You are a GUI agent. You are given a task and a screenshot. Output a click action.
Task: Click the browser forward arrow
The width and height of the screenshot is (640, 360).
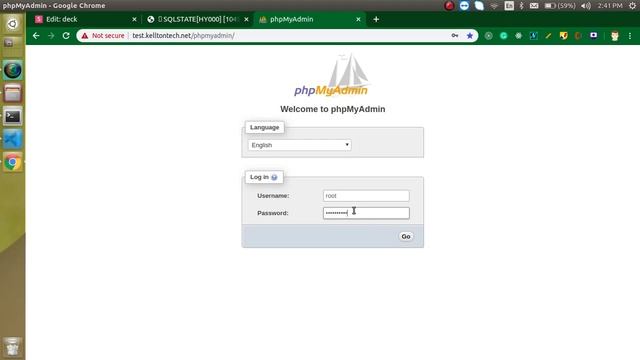51,36
